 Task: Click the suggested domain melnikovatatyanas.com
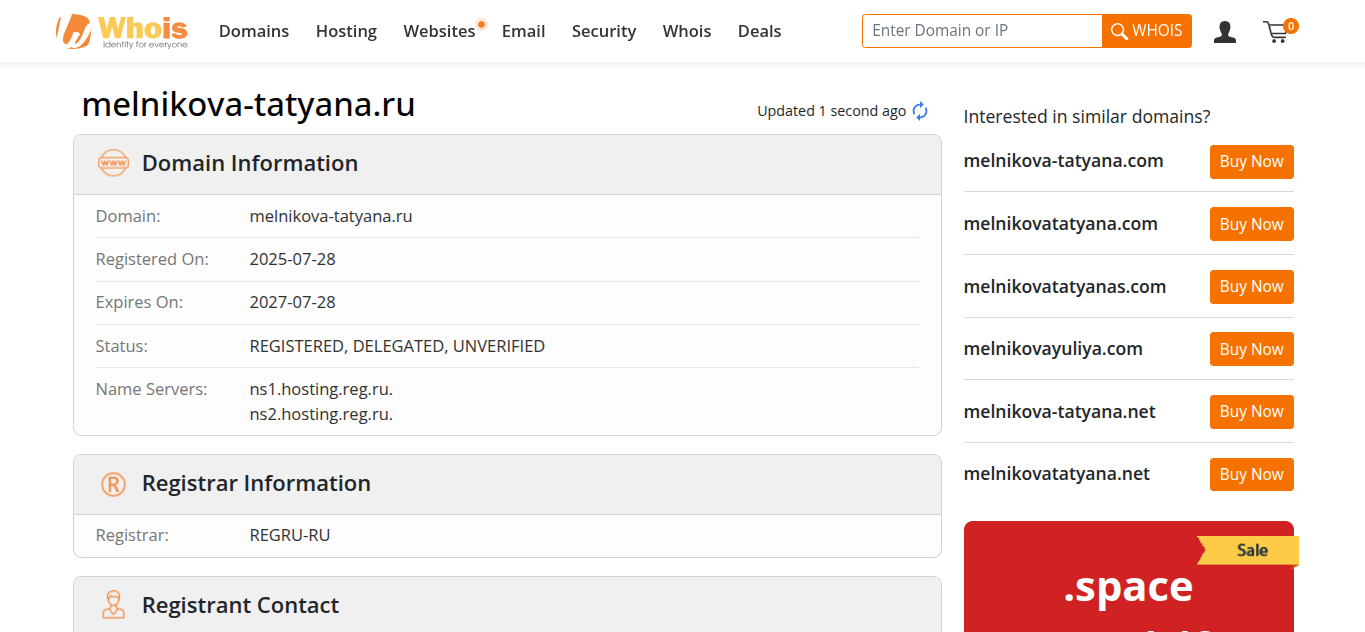tap(1065, 287)
